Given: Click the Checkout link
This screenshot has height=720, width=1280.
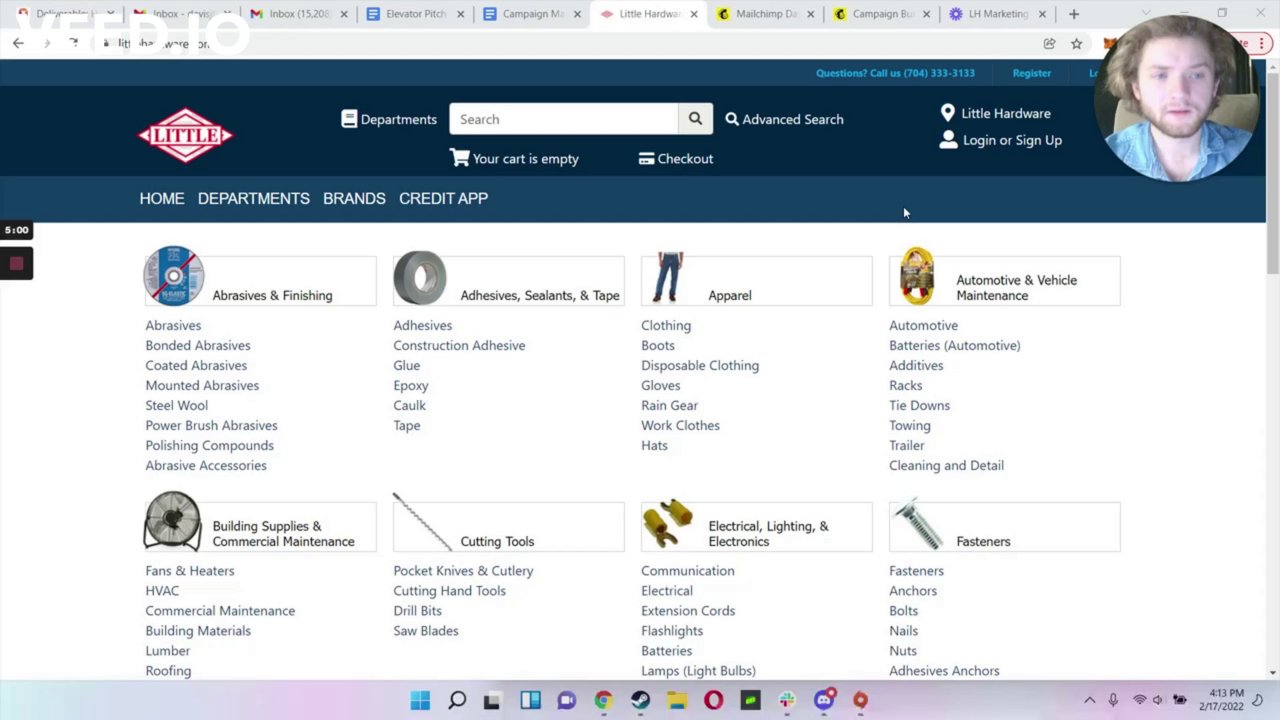Looking at the screenshot, I should coord(685,158).
